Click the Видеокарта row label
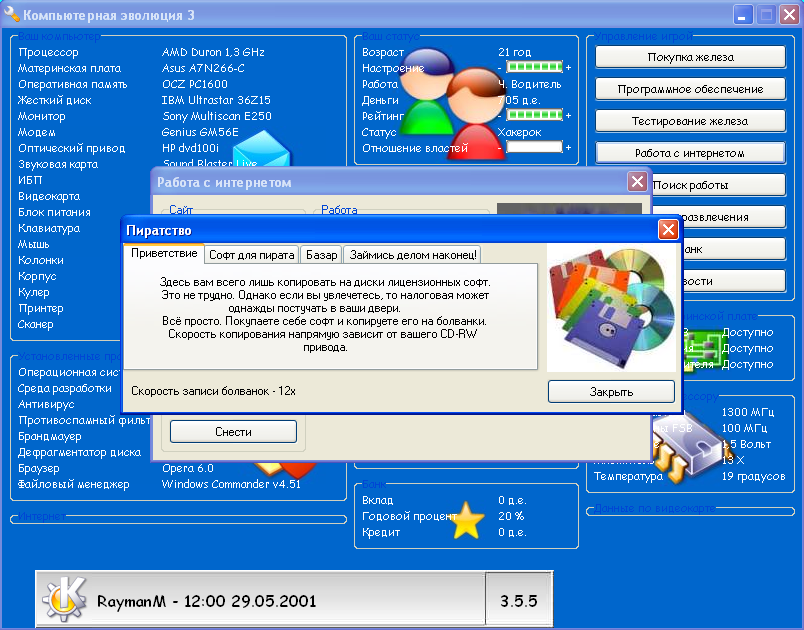This screenshot has height=630, width=804. pyautogui.click(x=49, y=196)
